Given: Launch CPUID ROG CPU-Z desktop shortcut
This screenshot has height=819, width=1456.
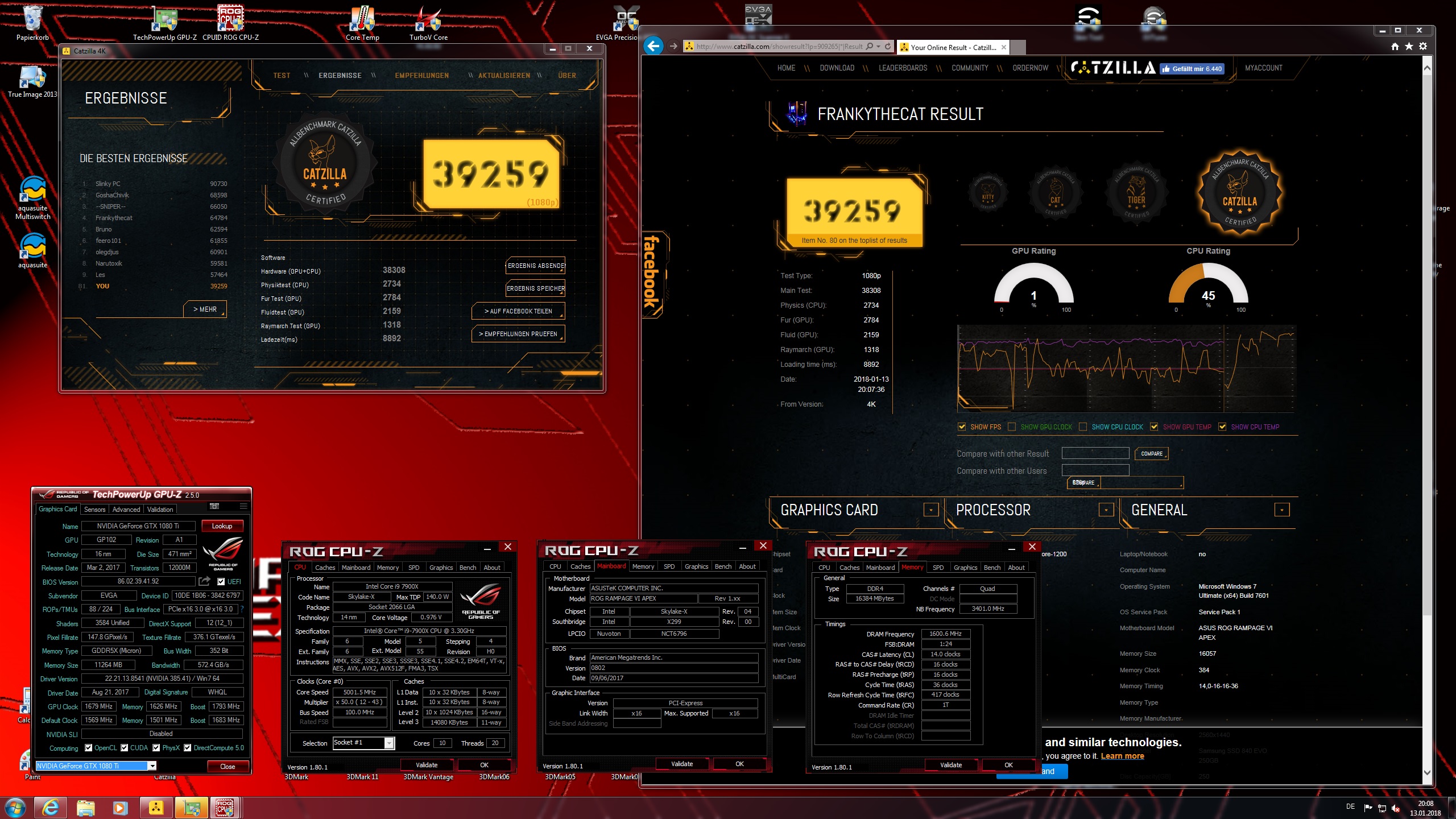Looking at the screenshot, I should point(230,23).
